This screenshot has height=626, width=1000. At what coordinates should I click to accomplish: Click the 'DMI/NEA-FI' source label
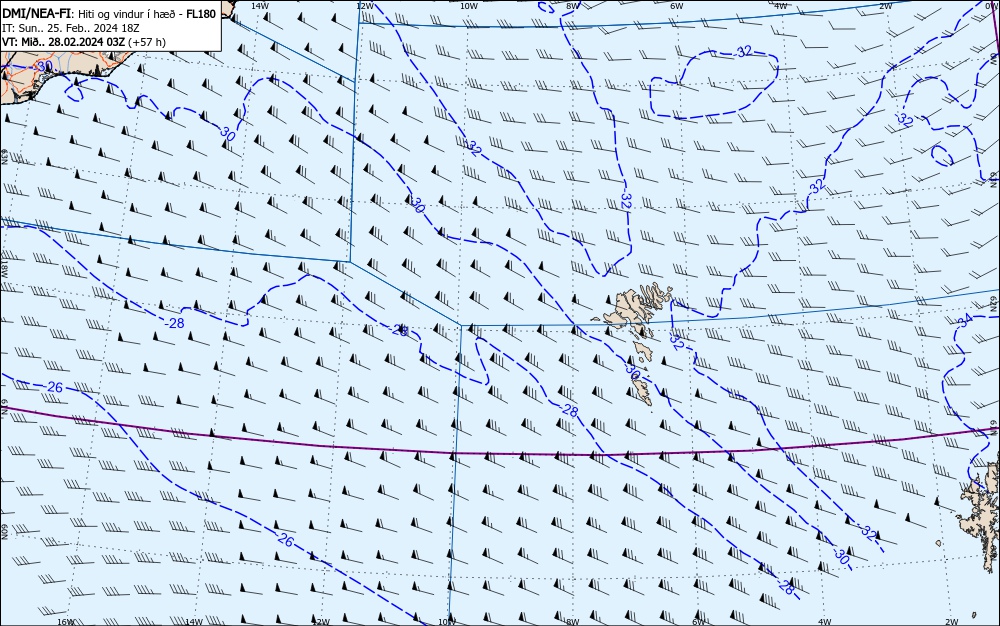[36, 13]
